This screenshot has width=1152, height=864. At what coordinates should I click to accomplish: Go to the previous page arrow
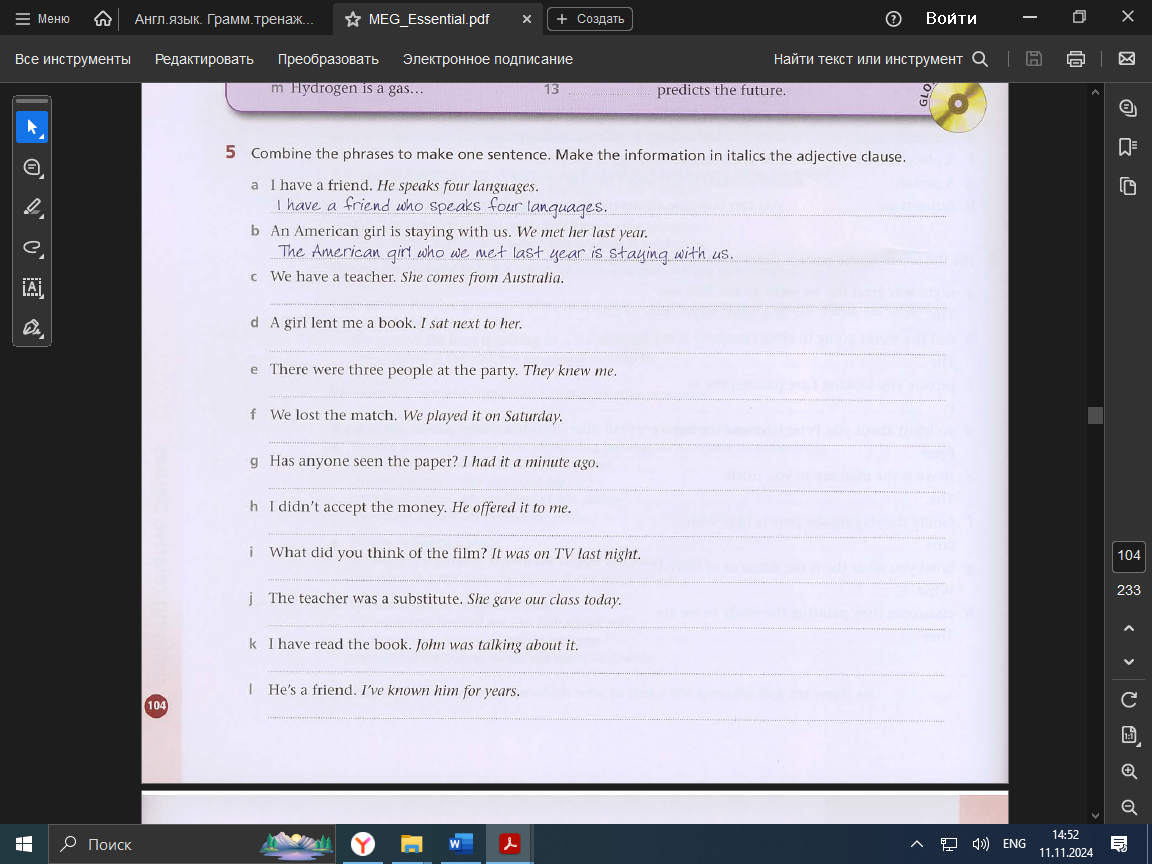[1129, 628]
